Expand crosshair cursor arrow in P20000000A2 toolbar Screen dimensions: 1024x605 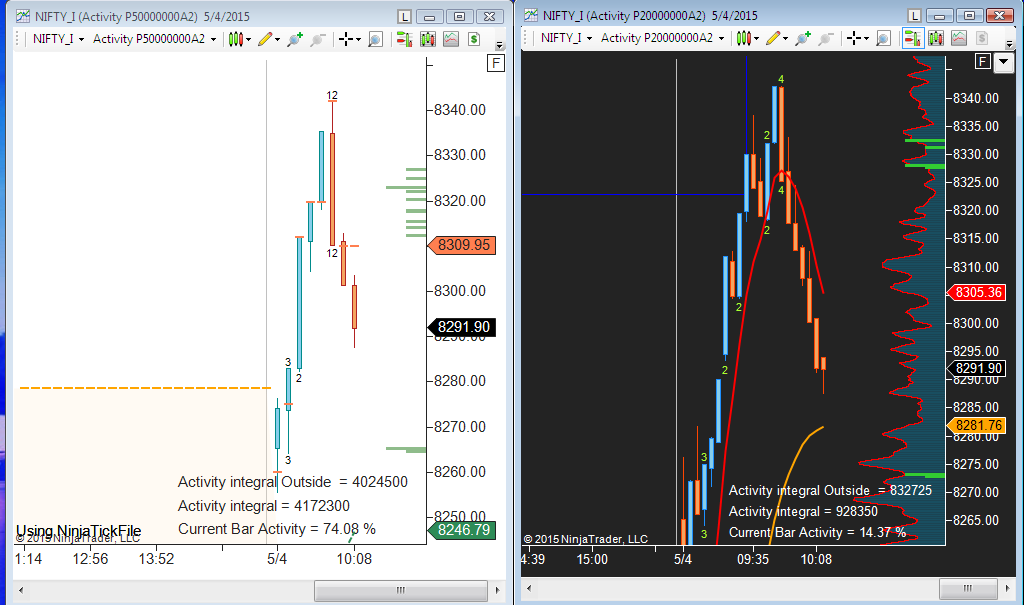867,39
